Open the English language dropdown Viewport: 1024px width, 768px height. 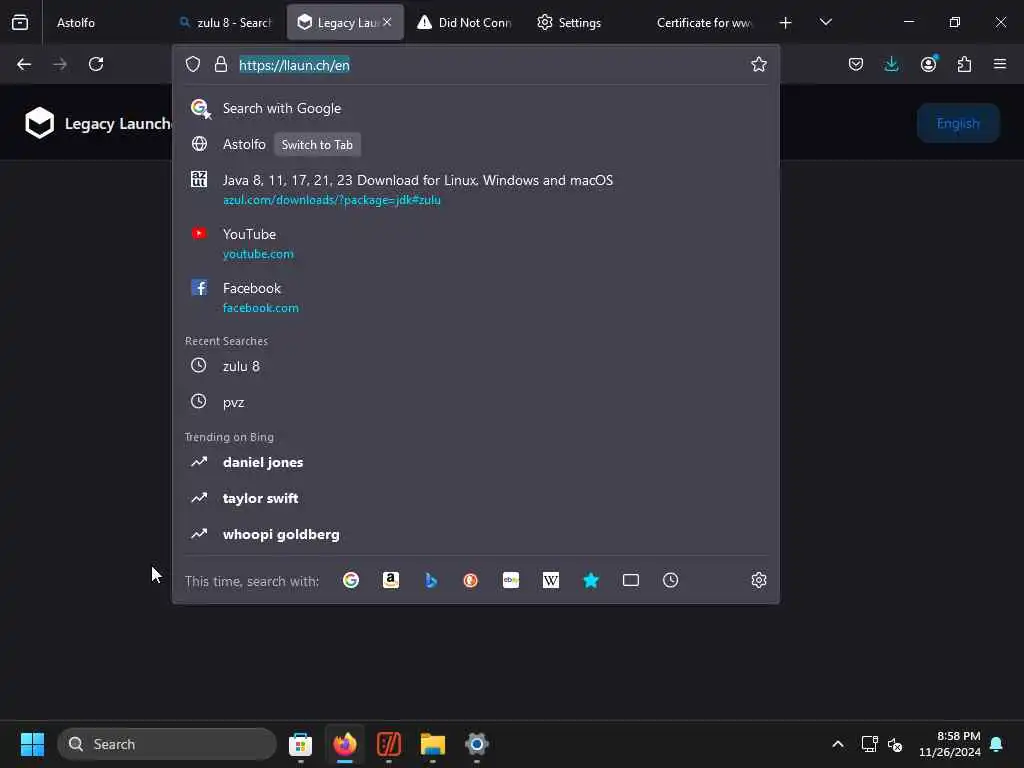pos(957,123)
